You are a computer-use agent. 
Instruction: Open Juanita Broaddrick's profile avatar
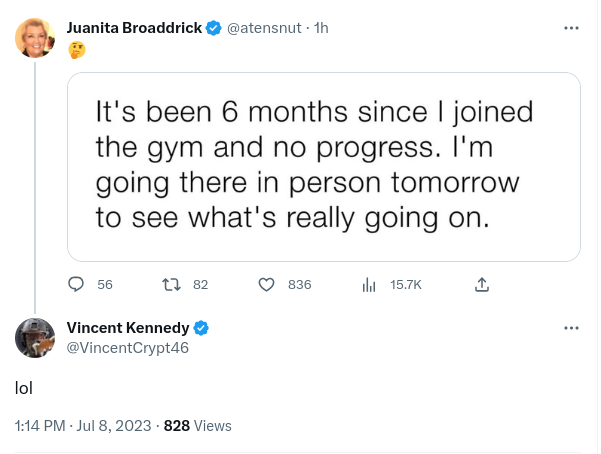[x=35, y=38]
